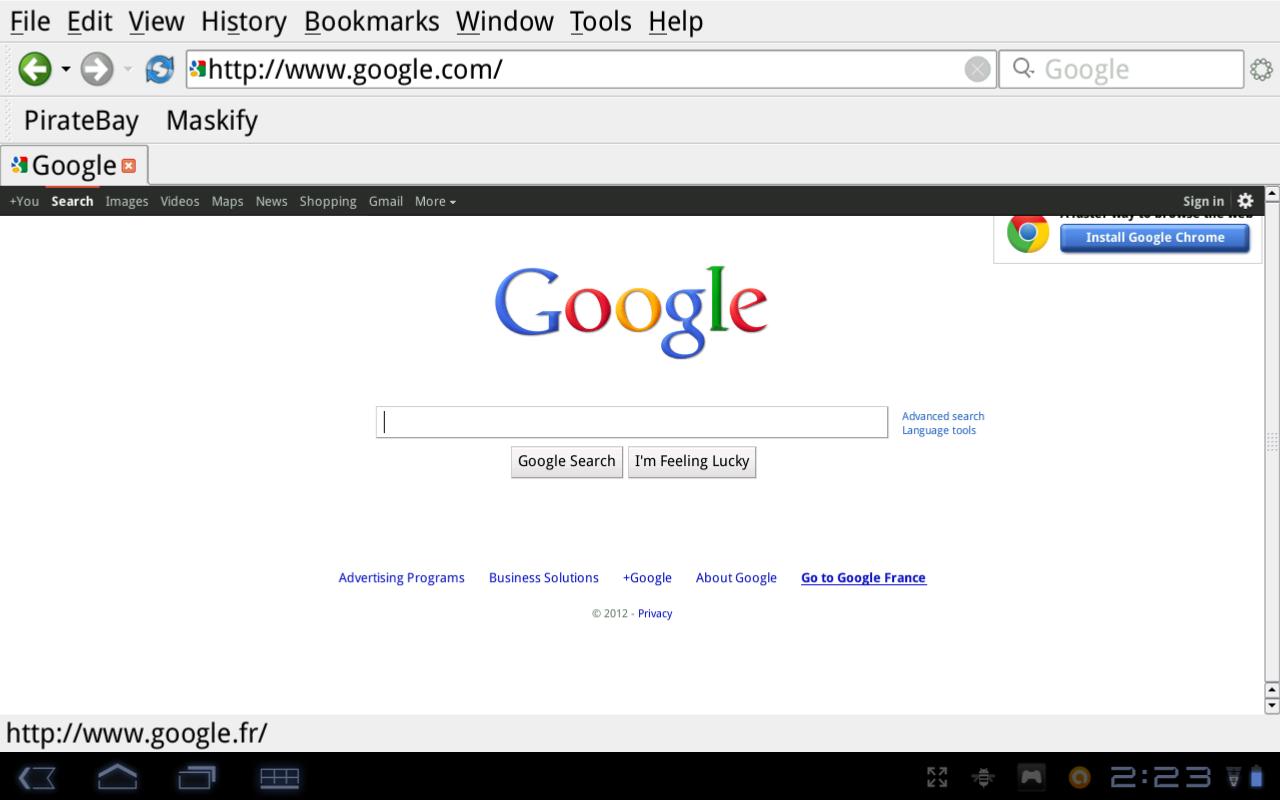
Task: Tap the Android back button
Action: coord(37,777)
